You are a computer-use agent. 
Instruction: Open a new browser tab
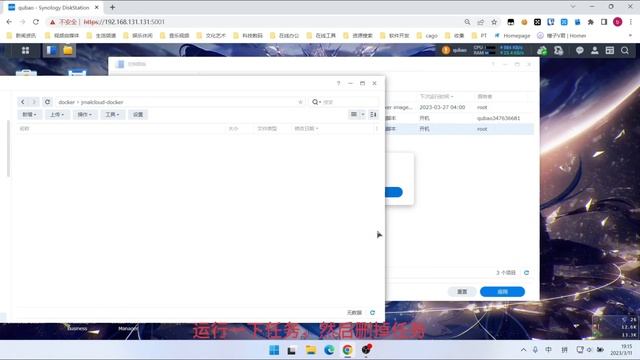coord(112,7)
